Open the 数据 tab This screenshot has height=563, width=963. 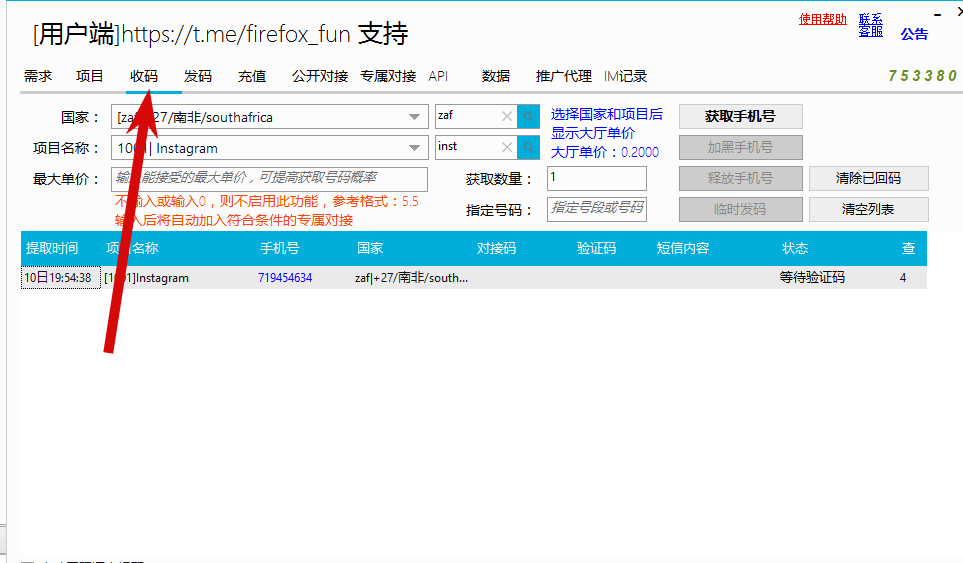click(496, 76)
